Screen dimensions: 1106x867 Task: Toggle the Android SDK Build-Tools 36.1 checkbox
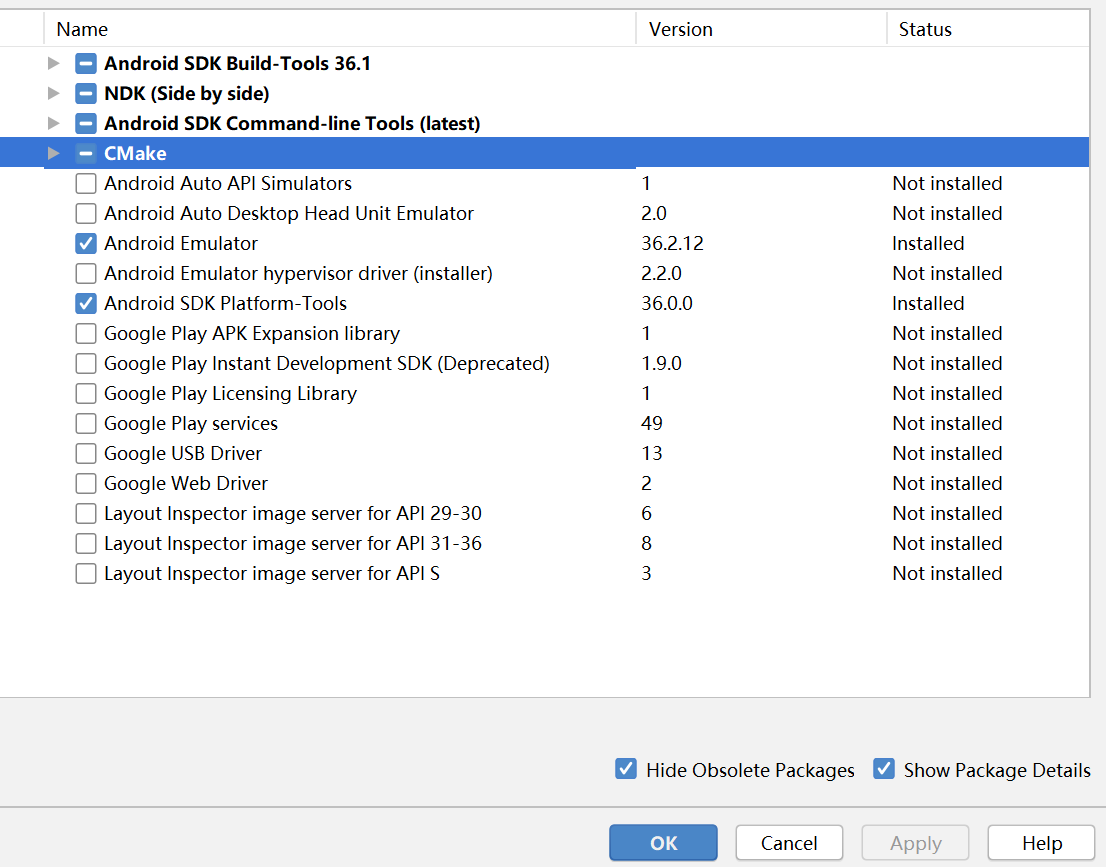86,63
